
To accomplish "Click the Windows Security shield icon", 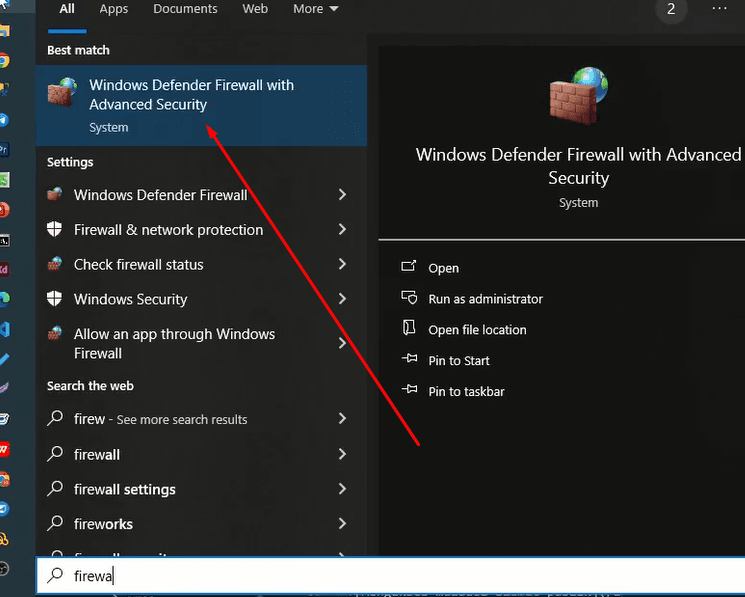I will [x=55, y=299].
